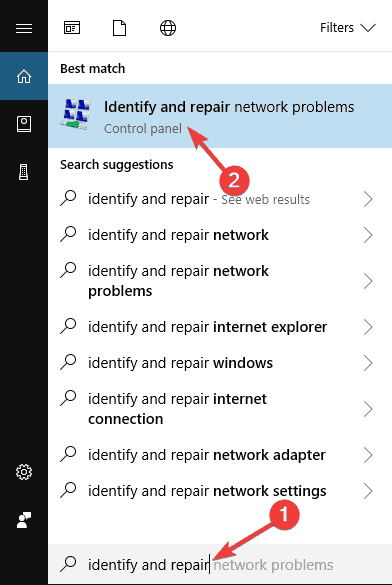The width and height of the screenshot is (392, 585).
Task: Select the Home icon in sidebar
Action: (x=24, y=76)
